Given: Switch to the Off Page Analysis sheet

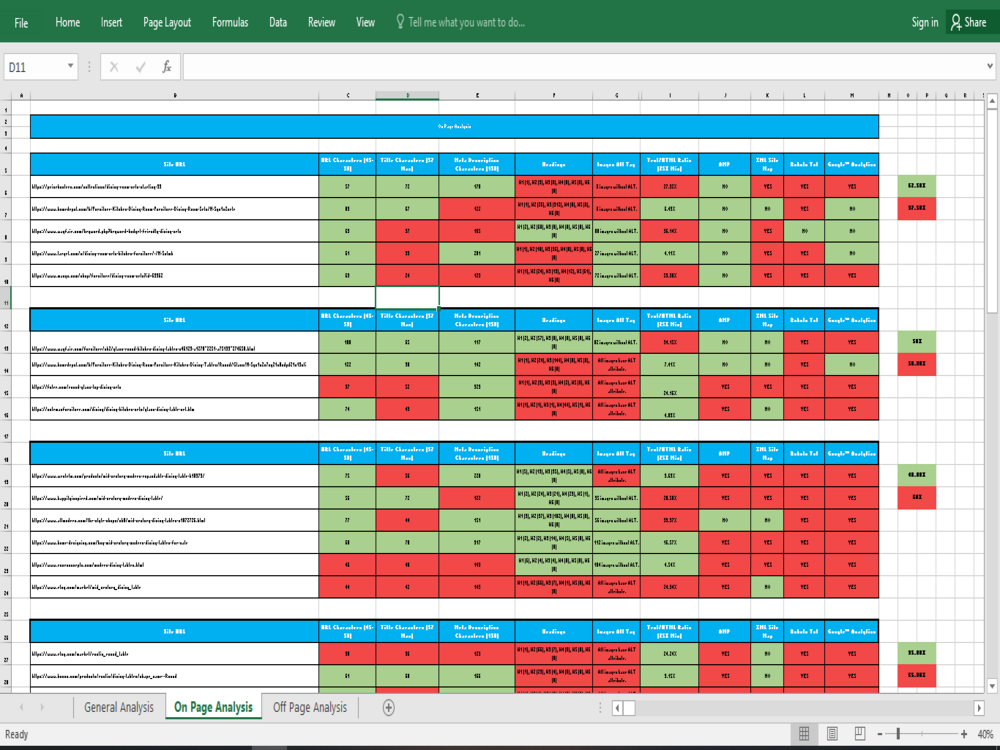Looking at the screenshot, I should 309,707.
